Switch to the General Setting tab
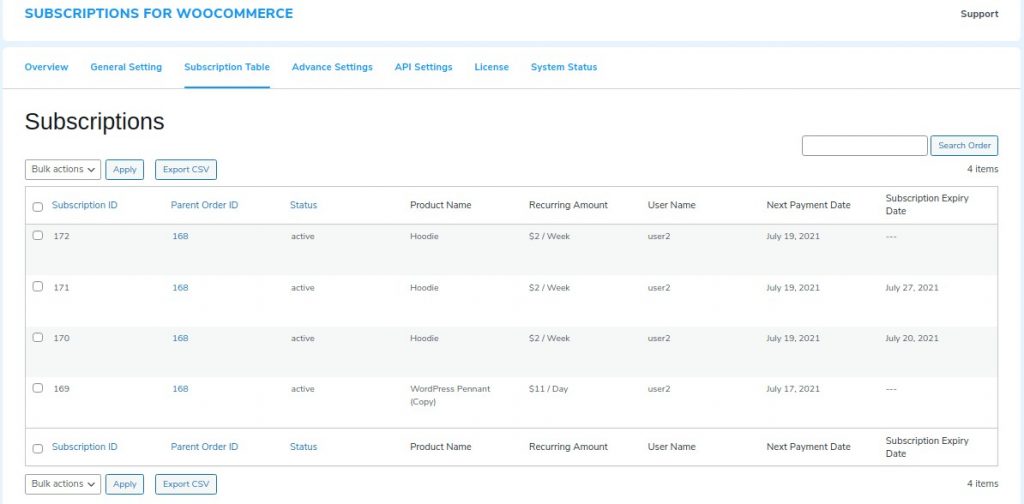Viewport: 1024px width, 504px height. coord(126,67)
